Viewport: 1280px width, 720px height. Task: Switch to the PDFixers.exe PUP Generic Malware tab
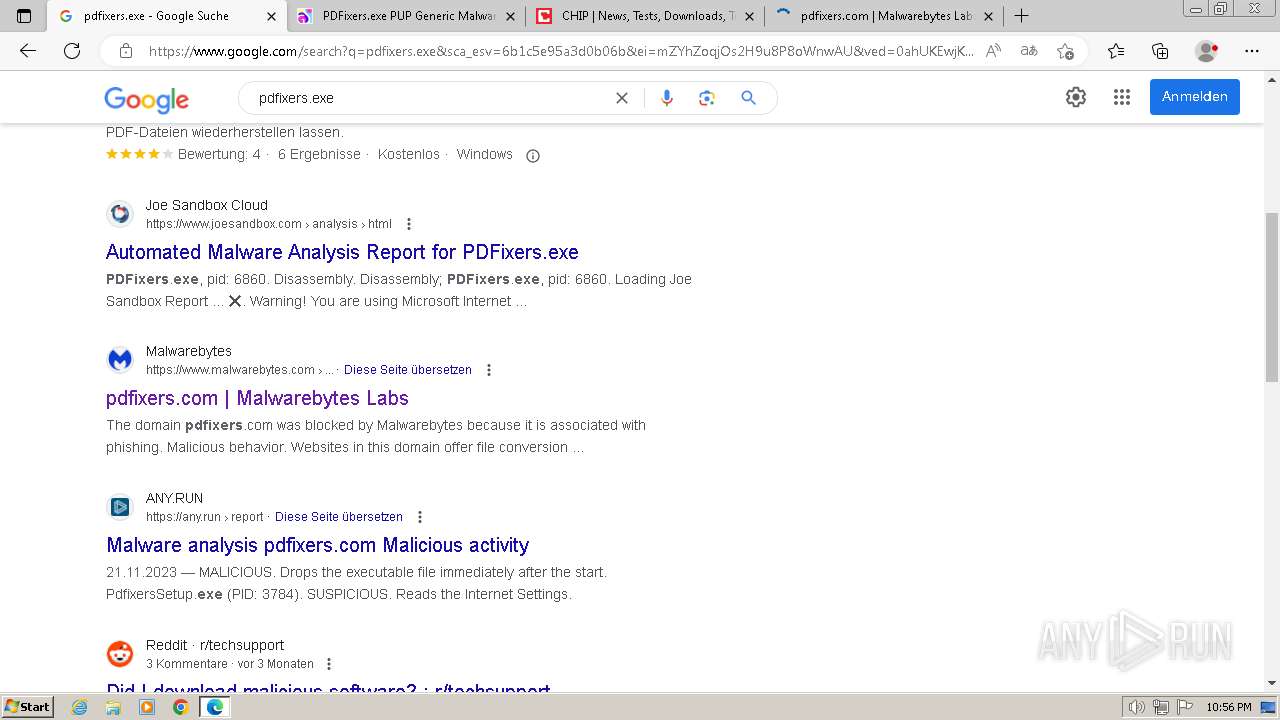pos(408,16)
